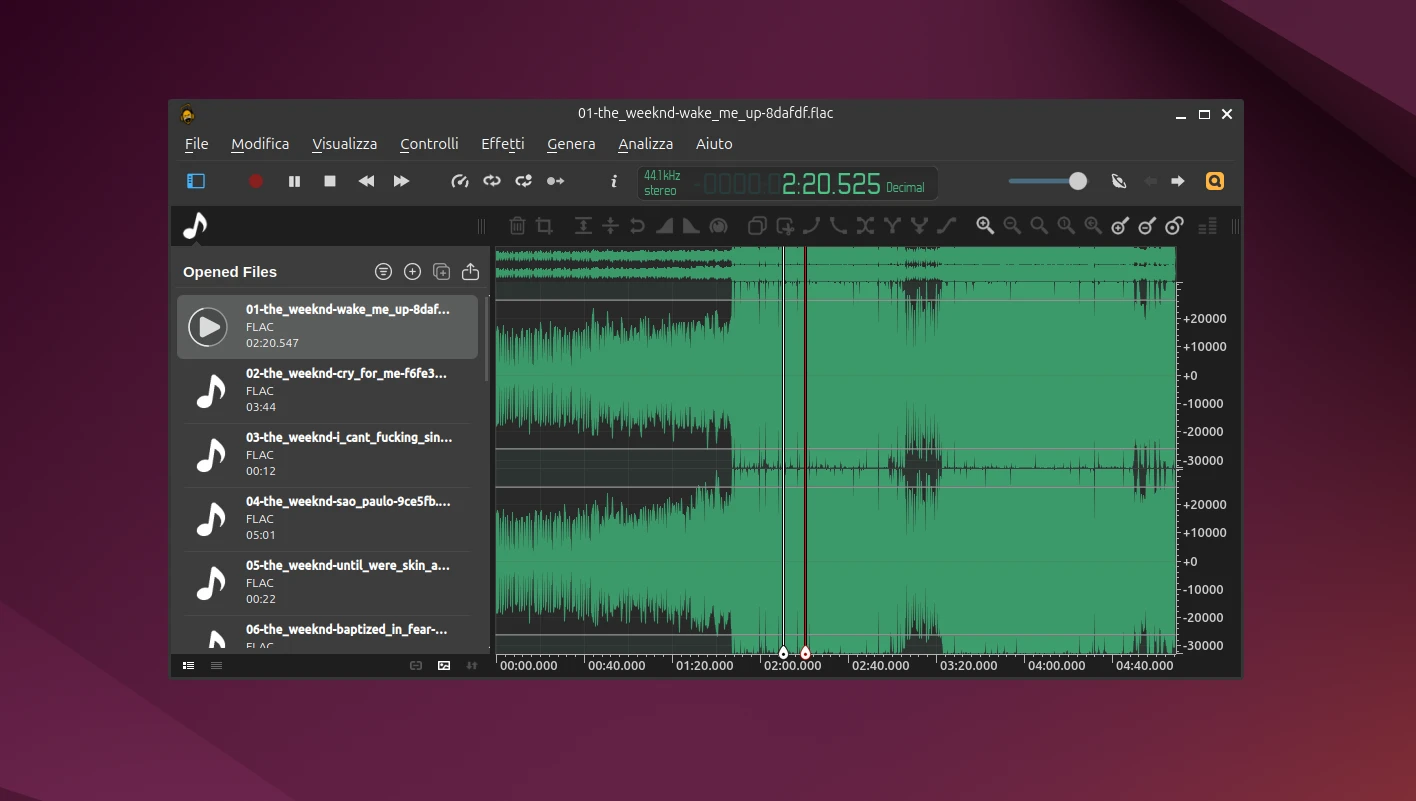Export files using the share icon
The width and height of the screenshot is (1416, 801).
click(470, 271)
